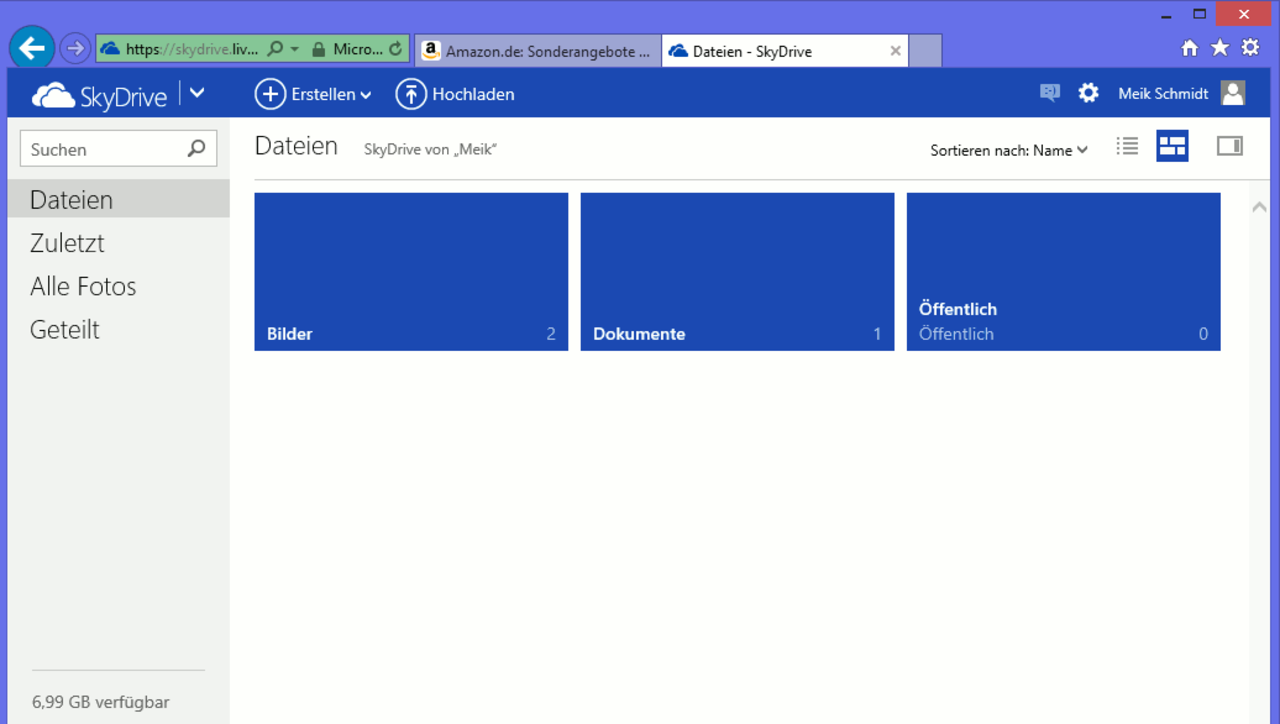Close the browser window
This screenshot has width=1280, height=724.
[1244, 14]
